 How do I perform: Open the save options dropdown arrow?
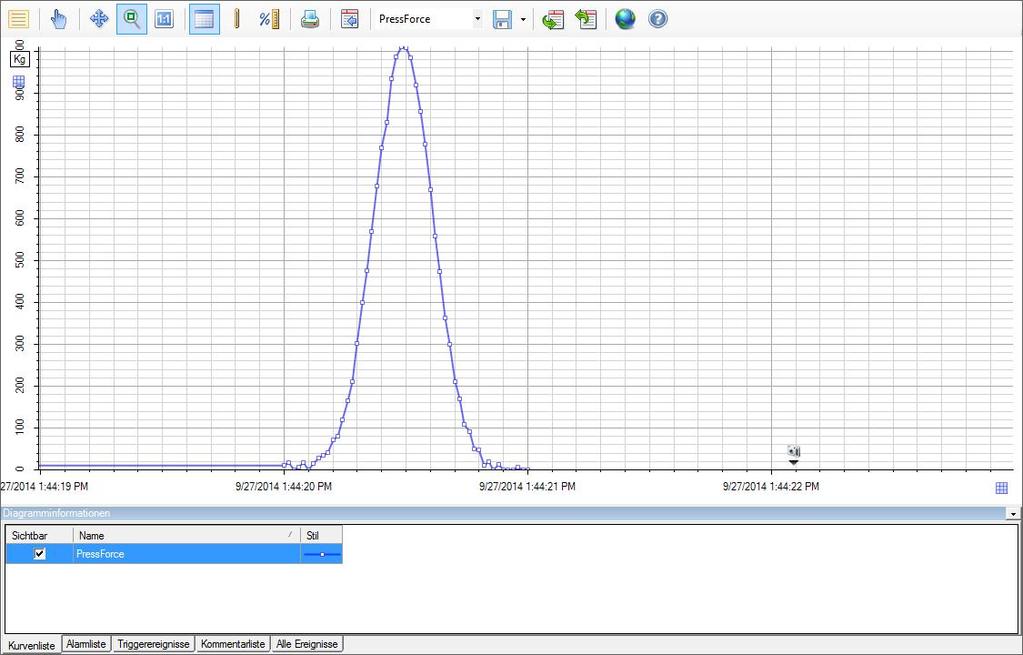[523, 19]
